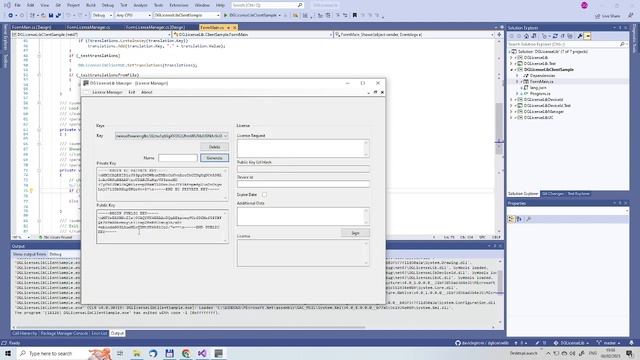
Task: Open Extensions menu in Visual Studio
Action: tap(179, 5)
